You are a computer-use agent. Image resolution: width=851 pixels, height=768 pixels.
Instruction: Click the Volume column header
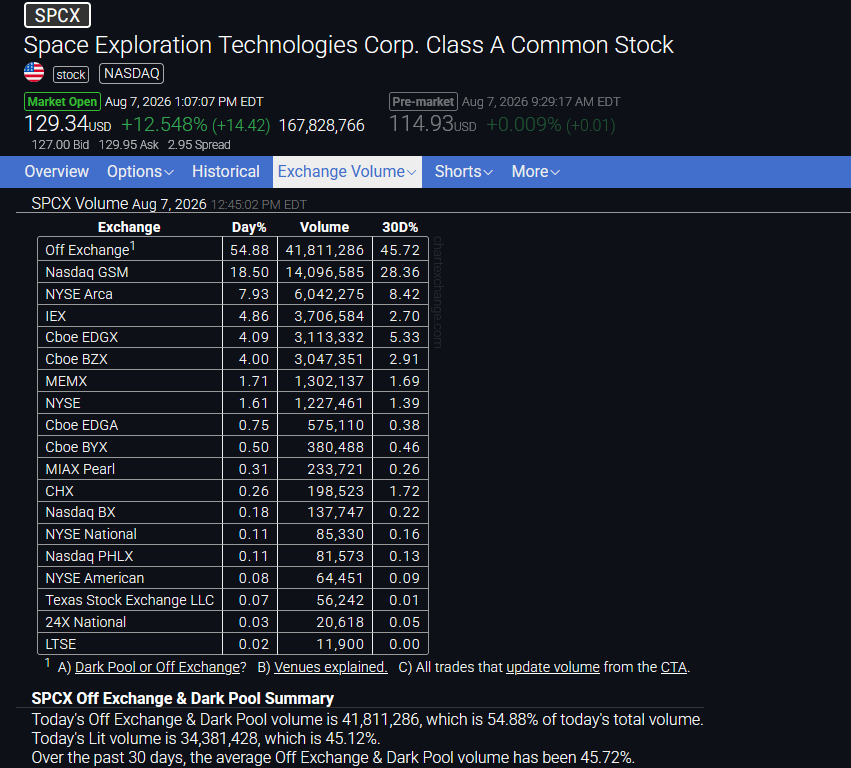pyautogui.click(x=325, y=227)
